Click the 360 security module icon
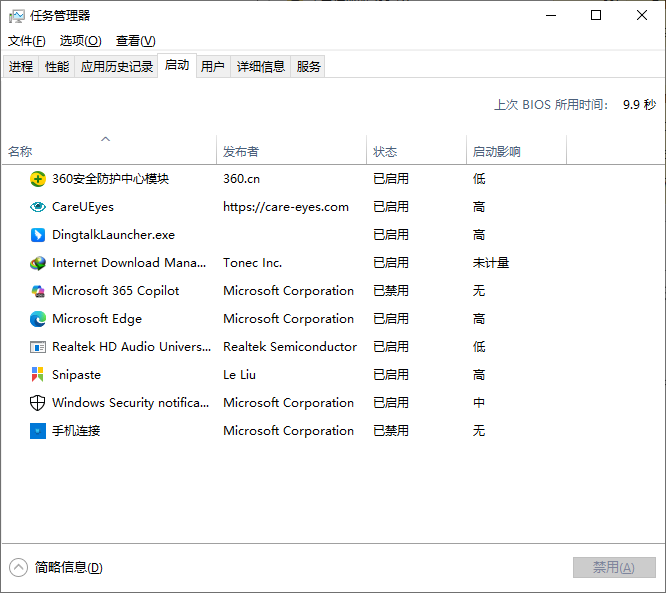Viewport: 666px width, 593px height. pyautogui.click(x=38, y=179)
